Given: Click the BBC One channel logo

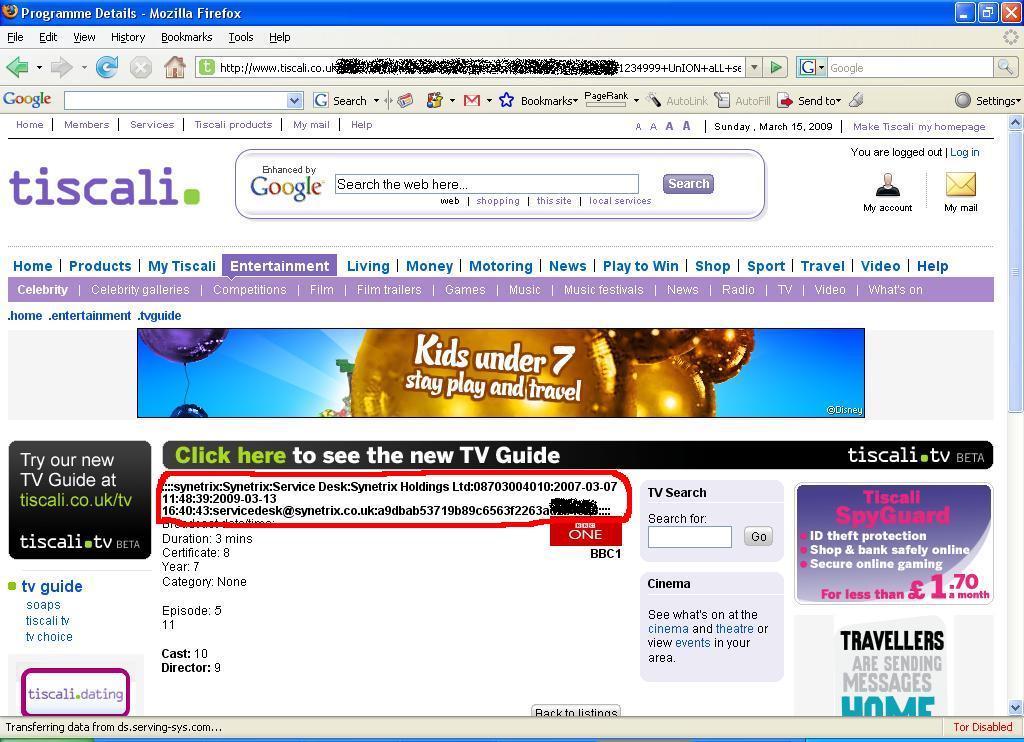Looking at the screenshot, I should 585,532.
